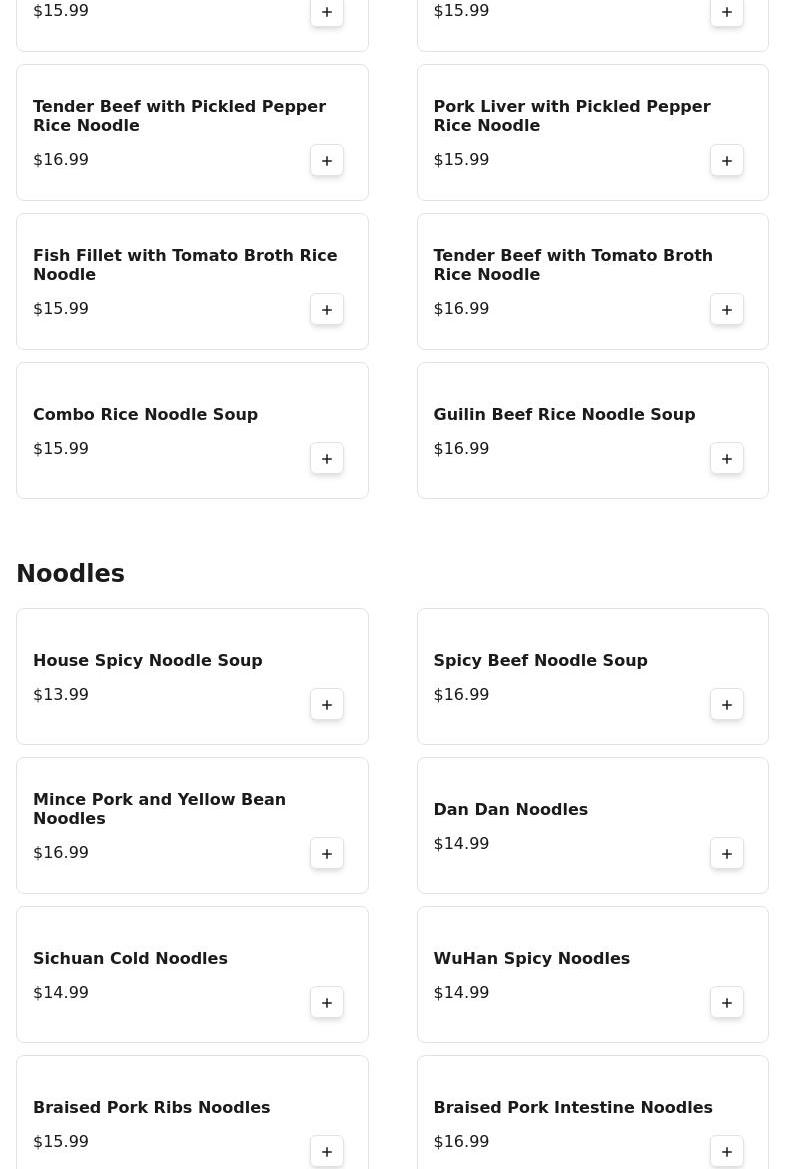This screenshot has width=785, height=1169.
Task: Add Guilin Beef Rice Noodle Soup to cart
Action: 727,459
